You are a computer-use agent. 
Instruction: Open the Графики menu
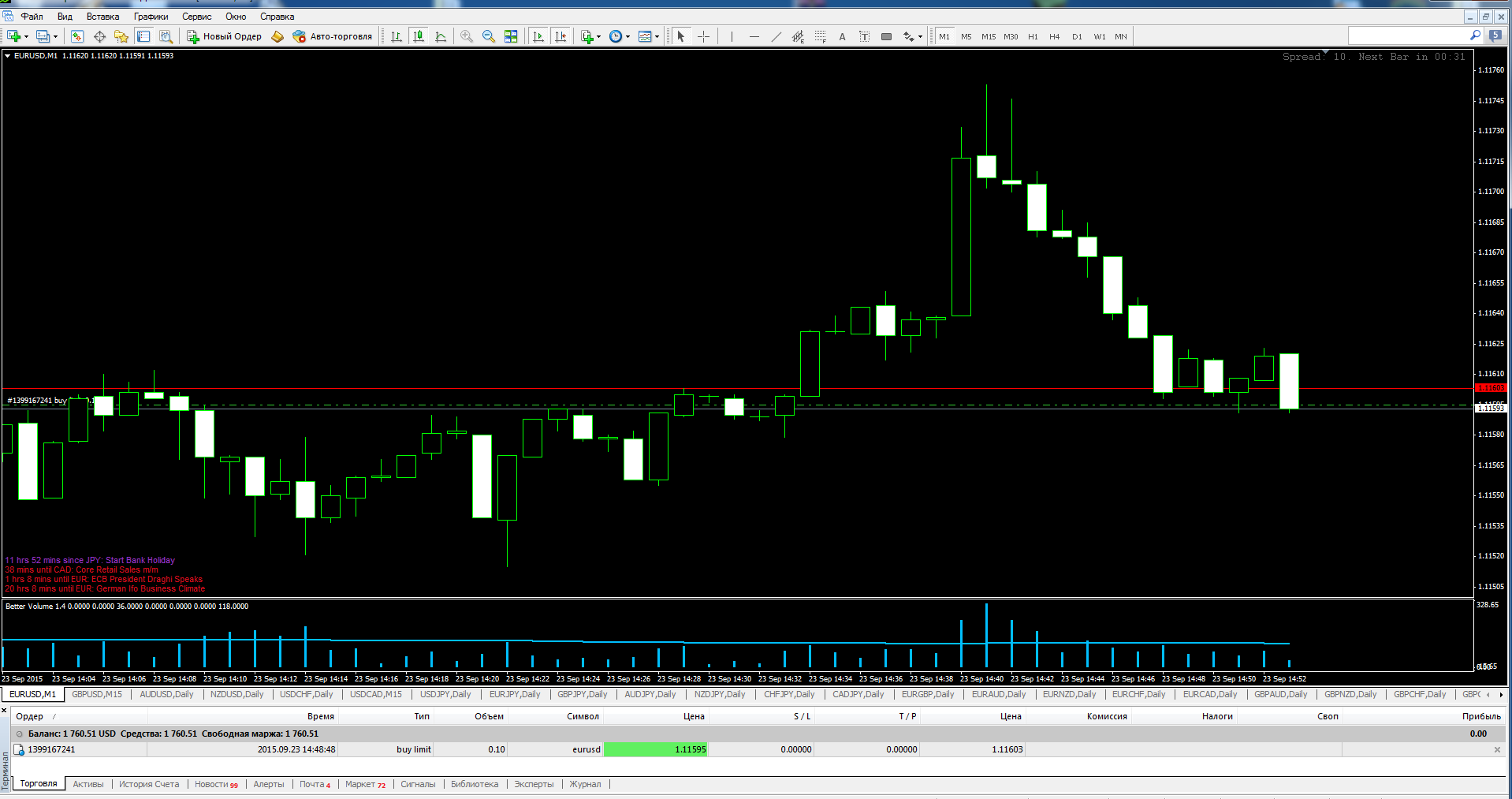151,17
